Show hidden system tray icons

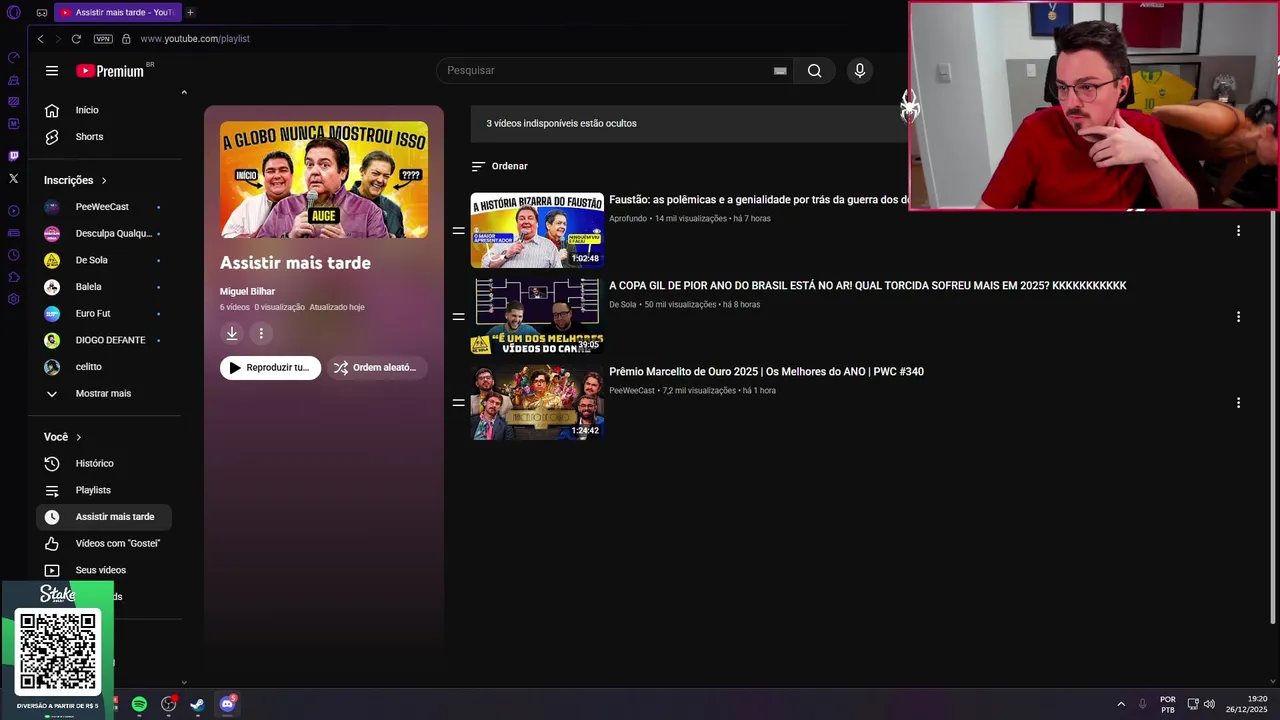click(1121, 704)
